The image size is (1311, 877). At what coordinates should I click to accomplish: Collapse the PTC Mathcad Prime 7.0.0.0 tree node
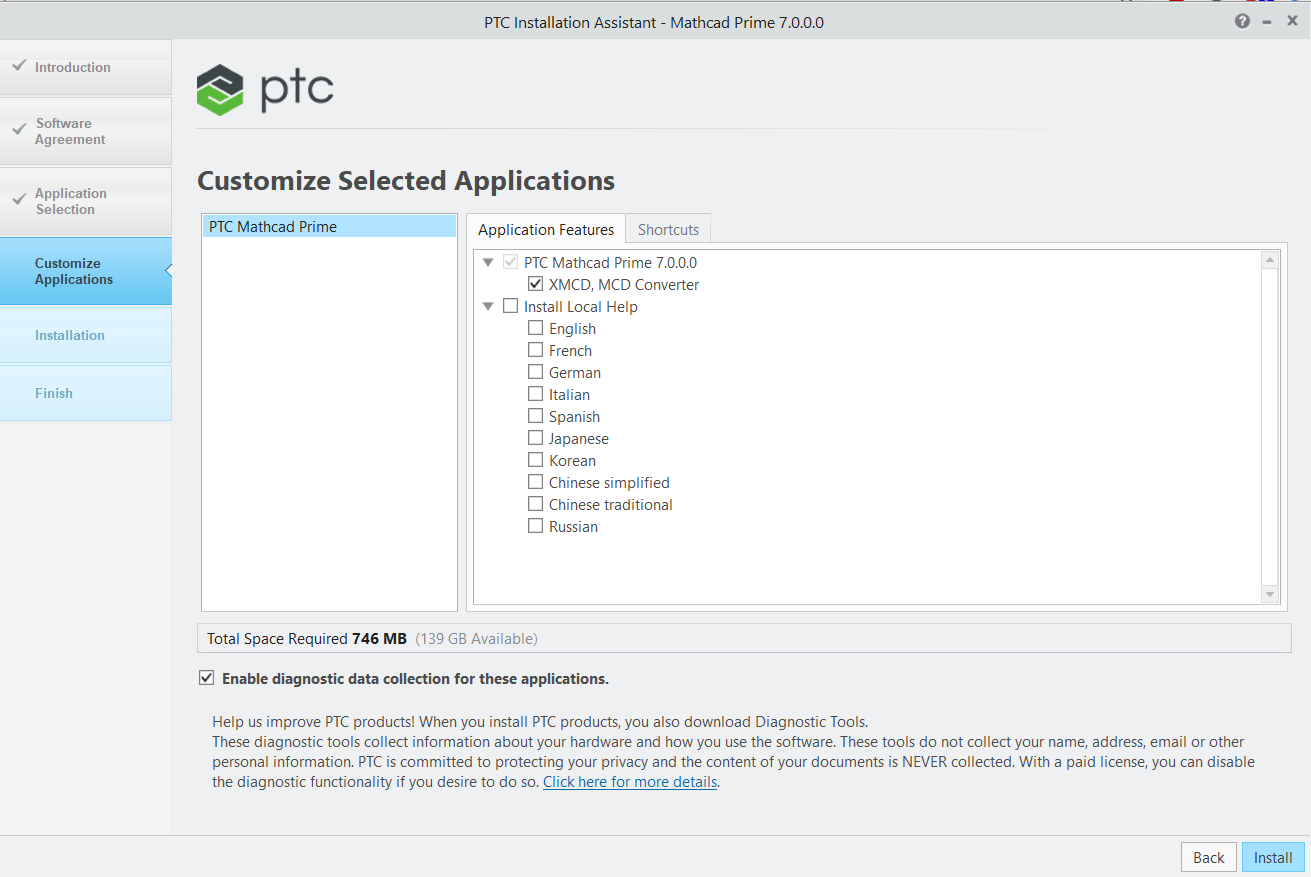click(488, 263)
